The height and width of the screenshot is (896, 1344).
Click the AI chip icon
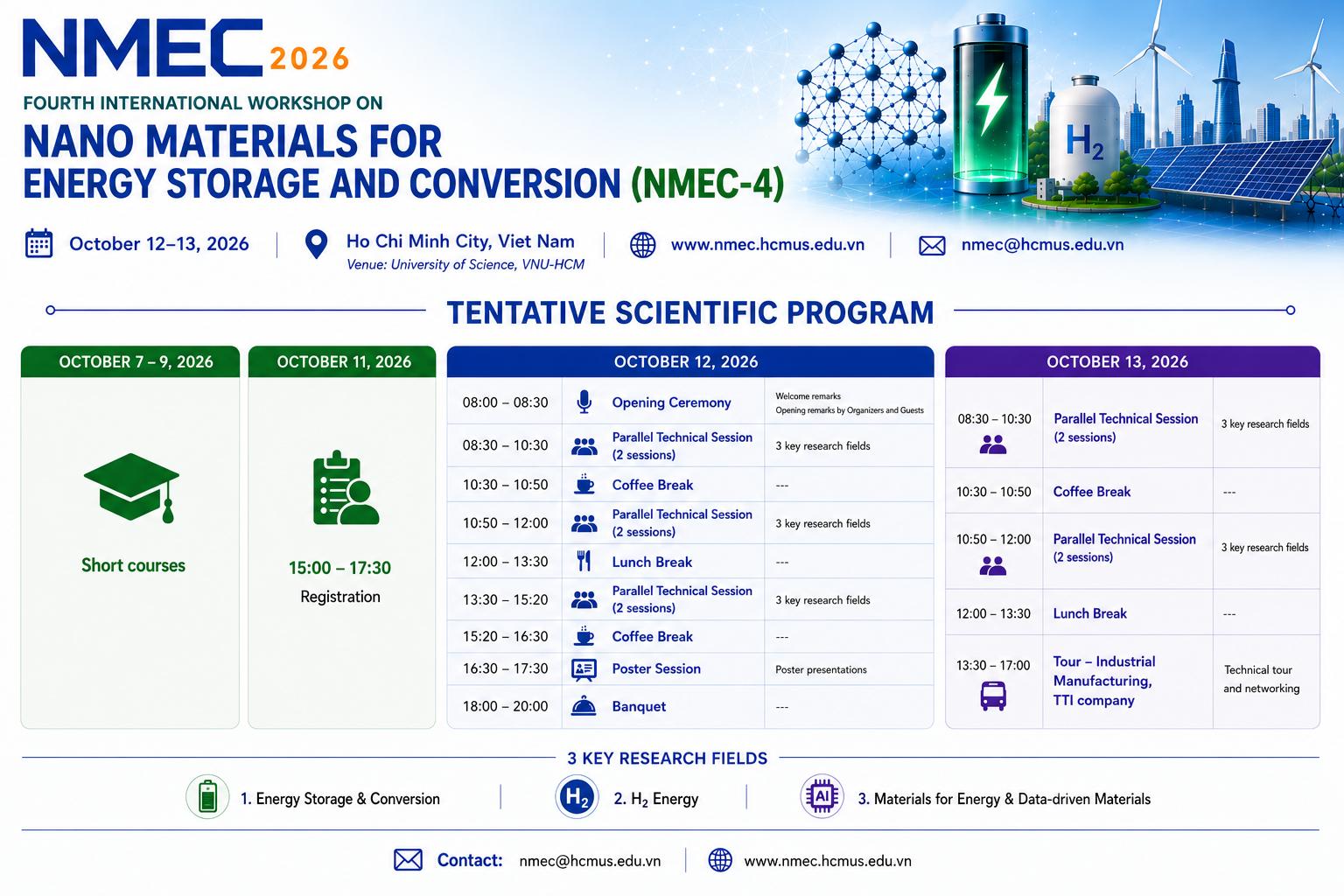(822, 796)
